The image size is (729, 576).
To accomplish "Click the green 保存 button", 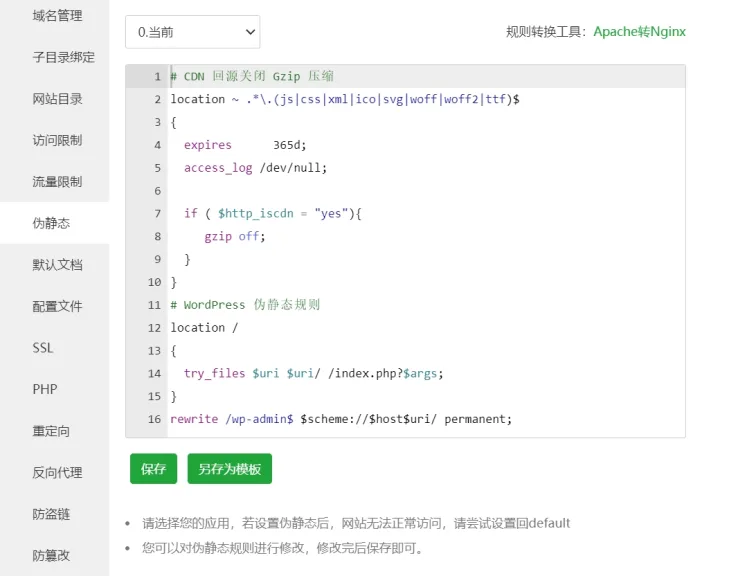I will (x=153, y=468).
